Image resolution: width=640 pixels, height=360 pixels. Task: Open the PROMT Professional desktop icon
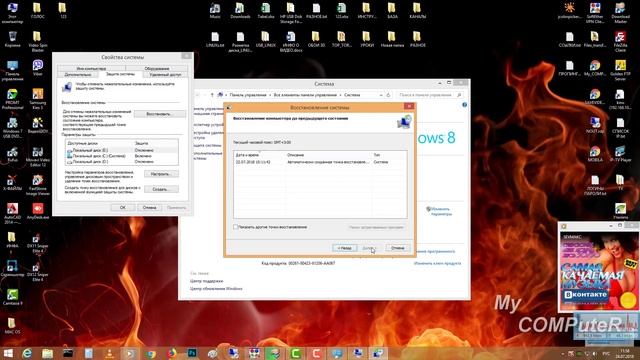[x=12, y=99]
